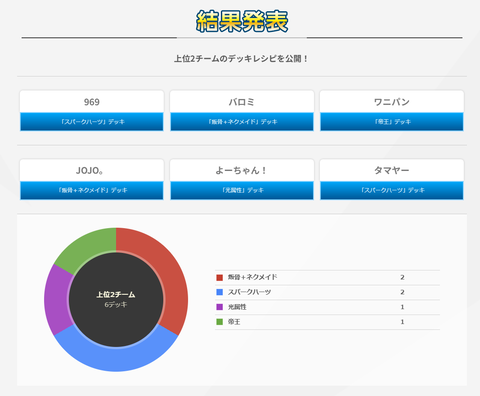Open バロミ's ネクメイド deck button
The height and width of the screenshot is (396, 480).
pos(242,122)
